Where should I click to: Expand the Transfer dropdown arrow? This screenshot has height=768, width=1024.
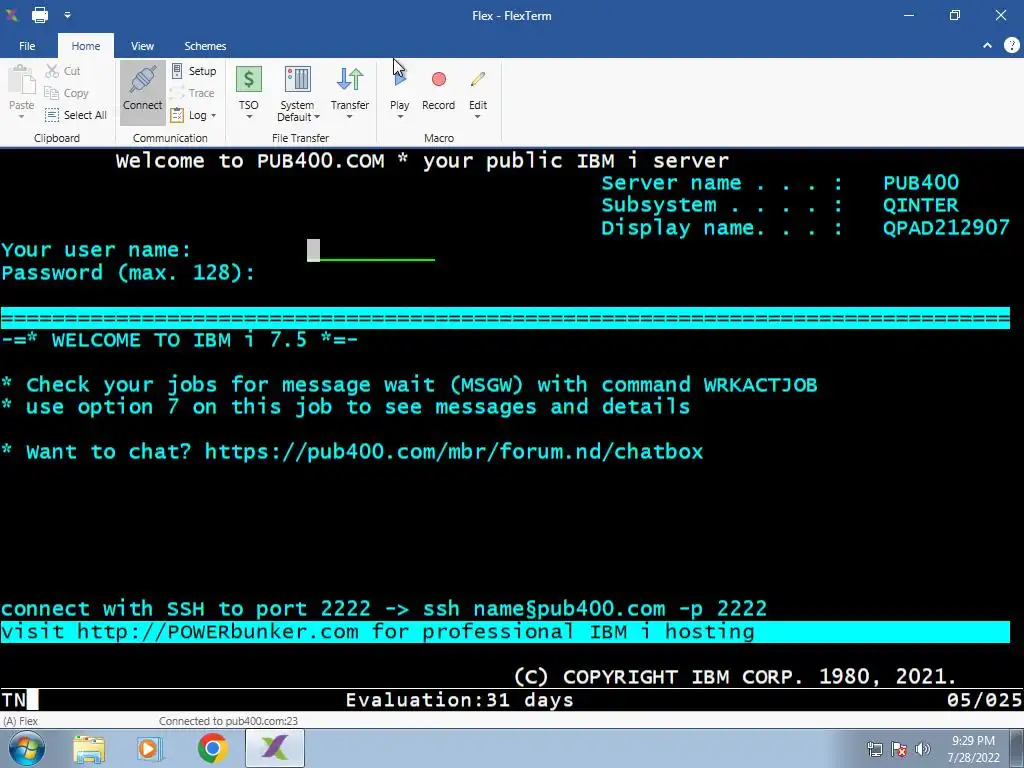click(x=349, y=117)
